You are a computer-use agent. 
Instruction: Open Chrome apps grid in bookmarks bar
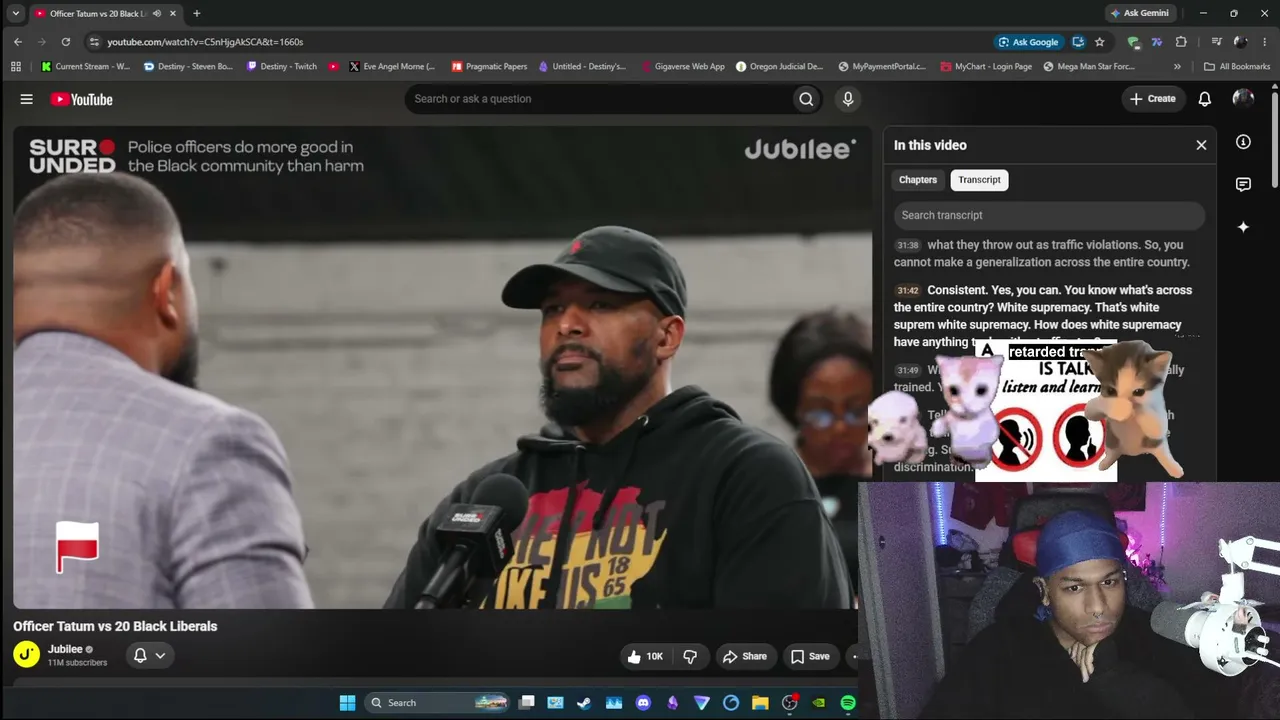point(15,67)
